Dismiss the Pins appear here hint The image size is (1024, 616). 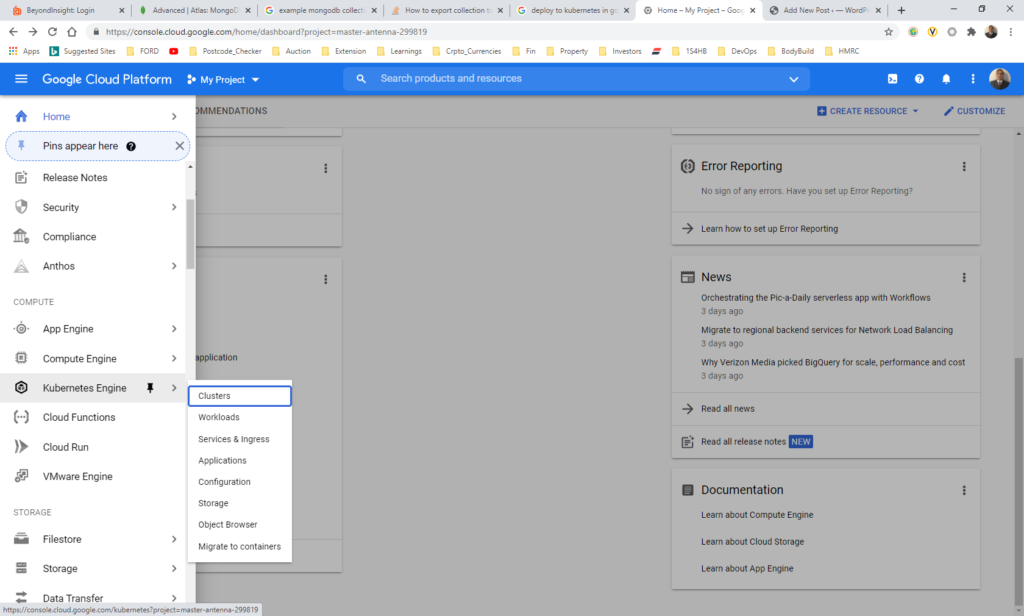point(180,146)
